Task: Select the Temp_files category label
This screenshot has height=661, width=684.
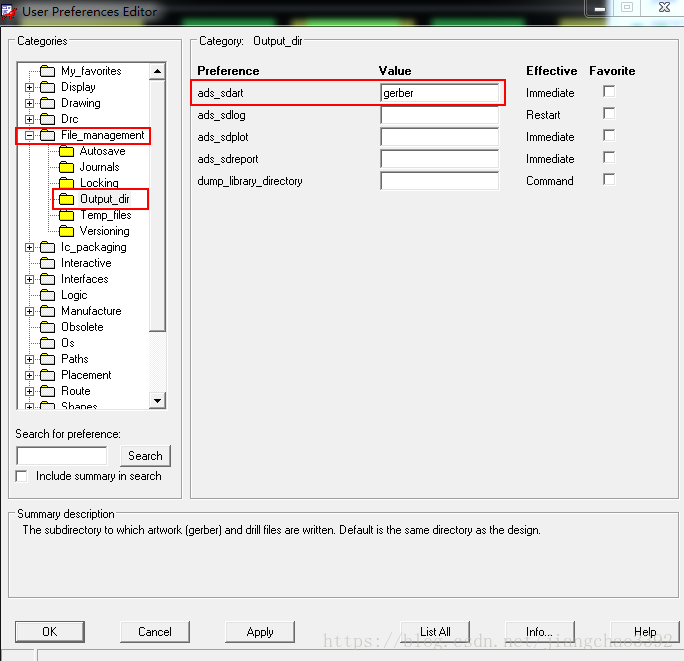Action: click(106, 215)
